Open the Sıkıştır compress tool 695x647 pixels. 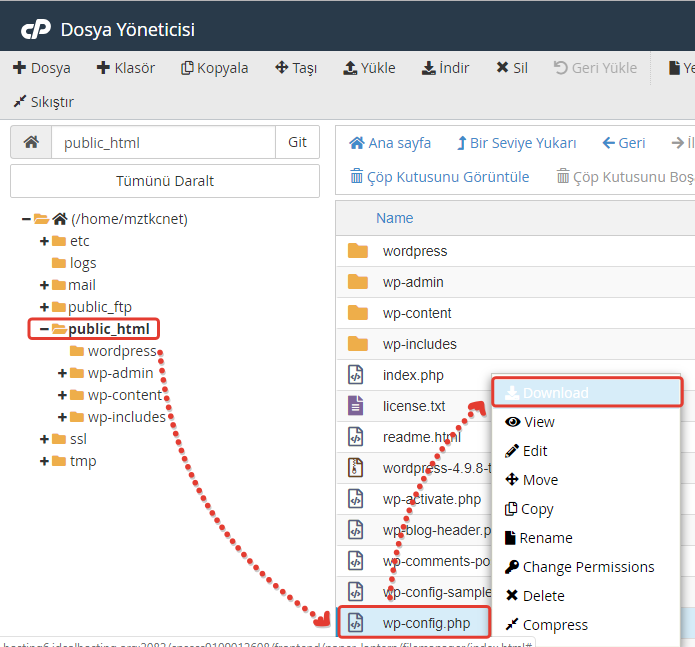43,101
